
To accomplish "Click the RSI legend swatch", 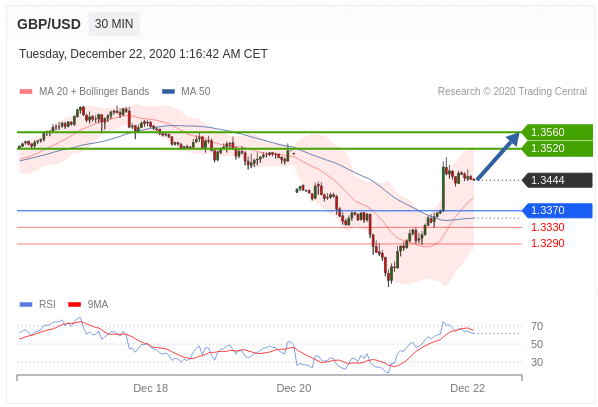I will [26, 304].
